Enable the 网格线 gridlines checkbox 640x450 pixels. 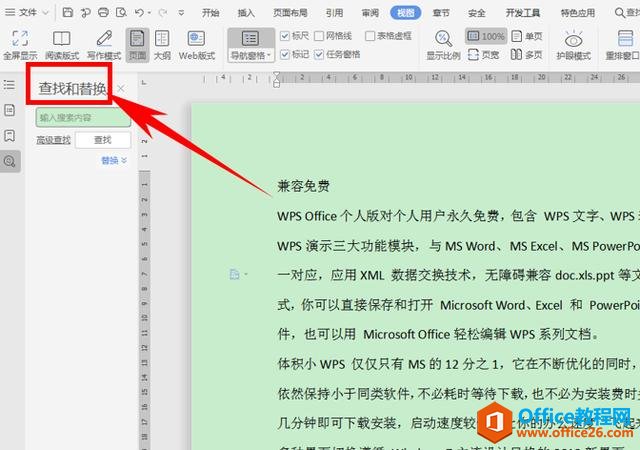pyautogui.click(x=321, y=35)
